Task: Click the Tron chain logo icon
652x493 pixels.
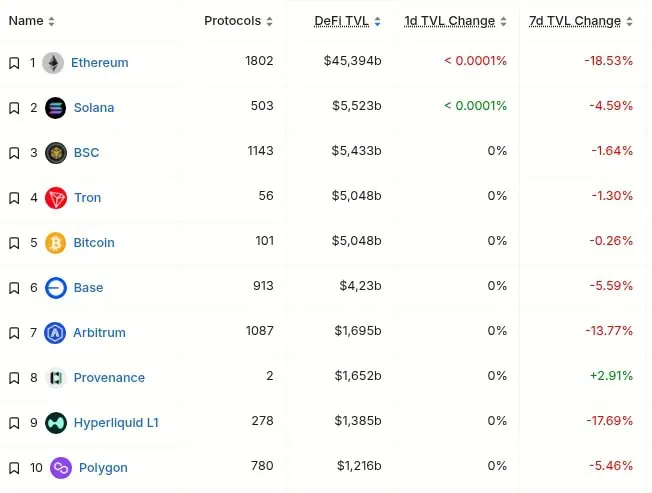Action: point(56,197)
